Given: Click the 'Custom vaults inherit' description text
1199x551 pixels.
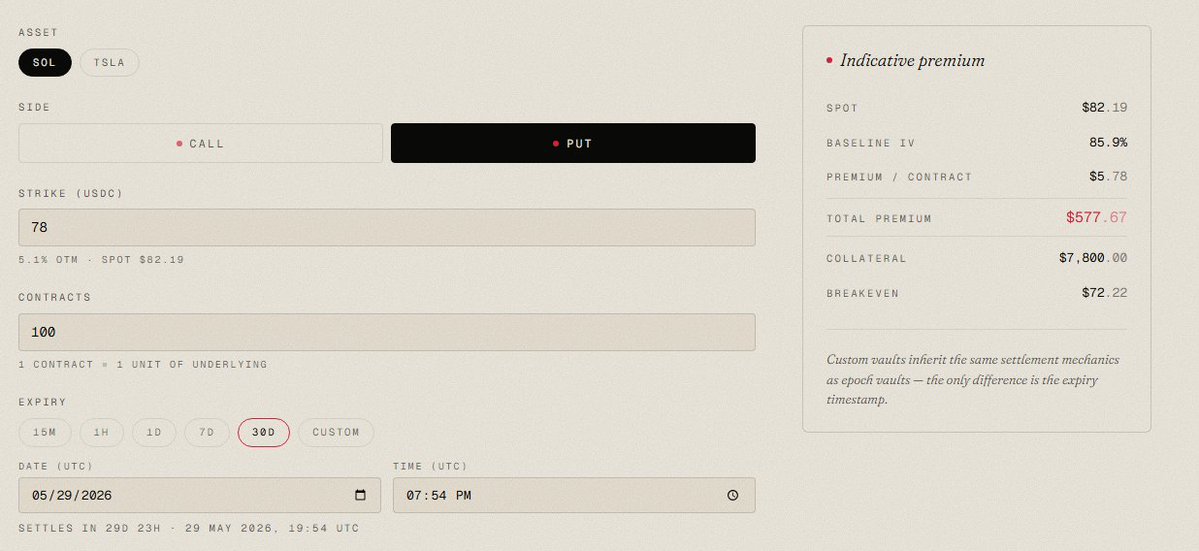Looking at the screenshot, I should pyautogui.click(x=973, y=380).
